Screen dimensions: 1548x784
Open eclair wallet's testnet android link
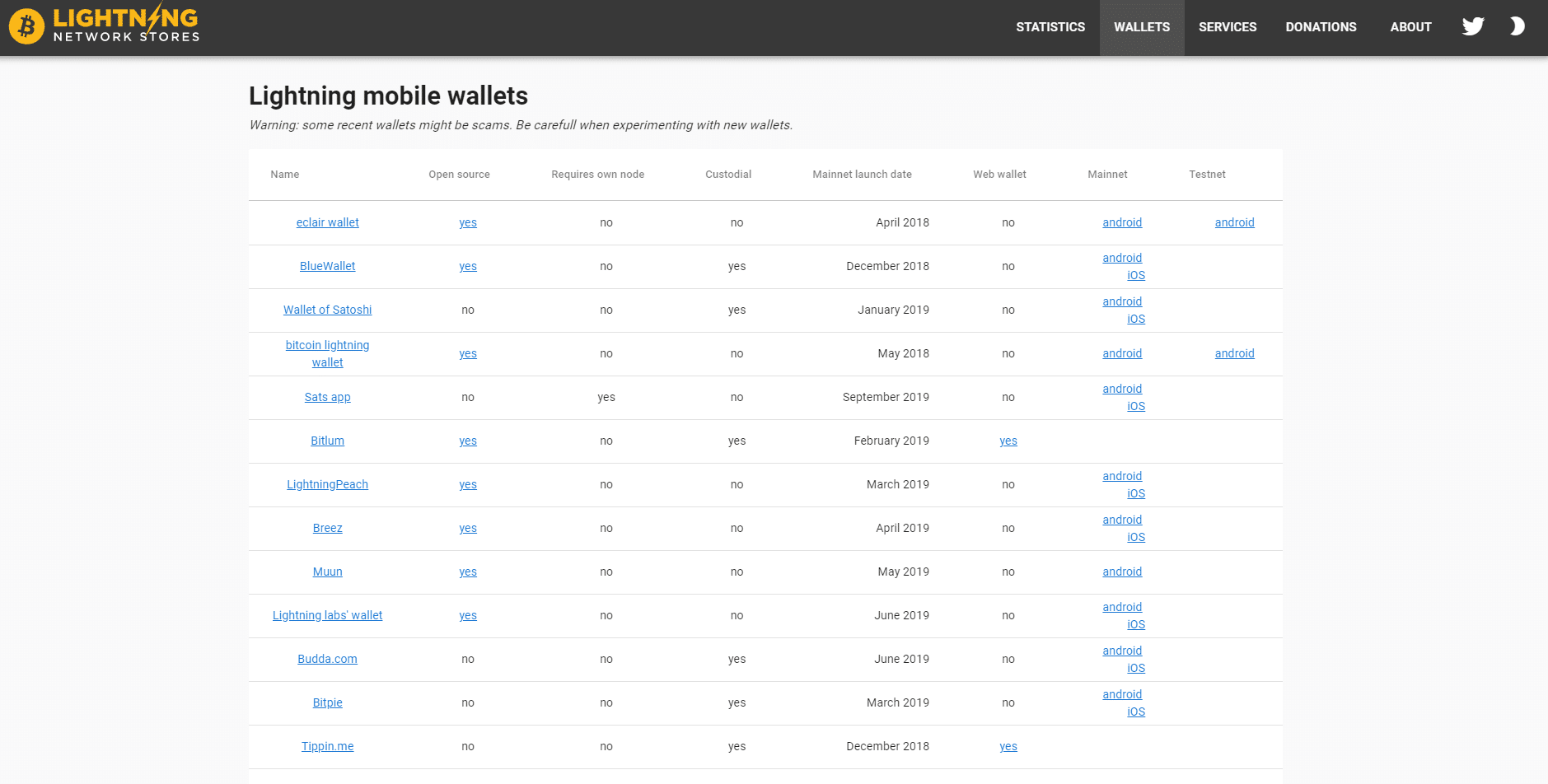pos(1234,222)
